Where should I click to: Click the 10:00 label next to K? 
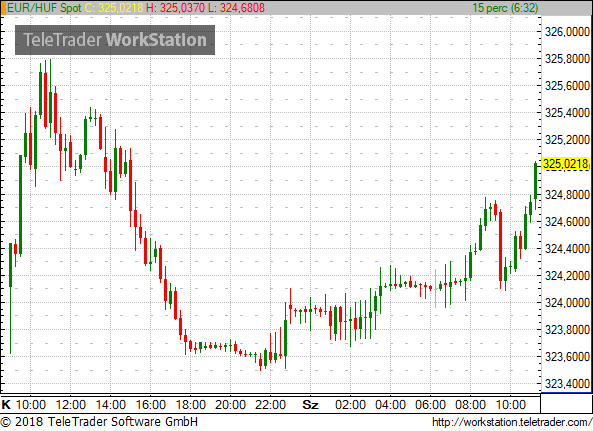(x=31, y=405)
